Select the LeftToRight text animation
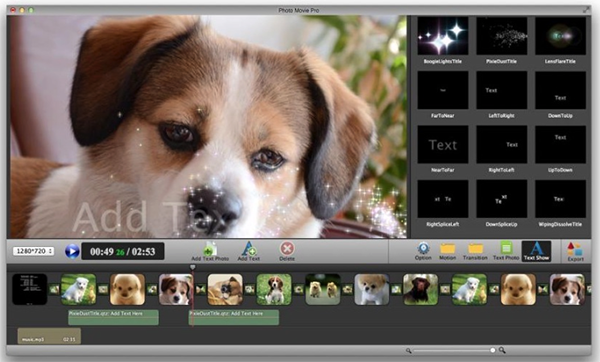 (x=502, y=90)
